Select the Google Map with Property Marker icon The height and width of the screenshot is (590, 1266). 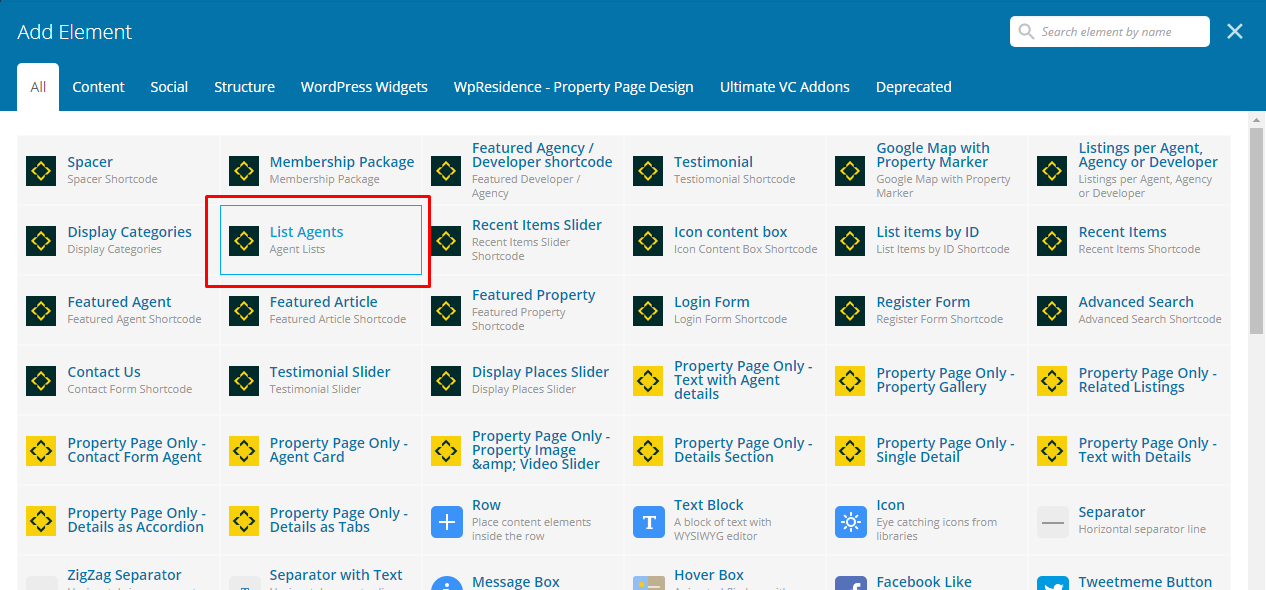point(850,171)
